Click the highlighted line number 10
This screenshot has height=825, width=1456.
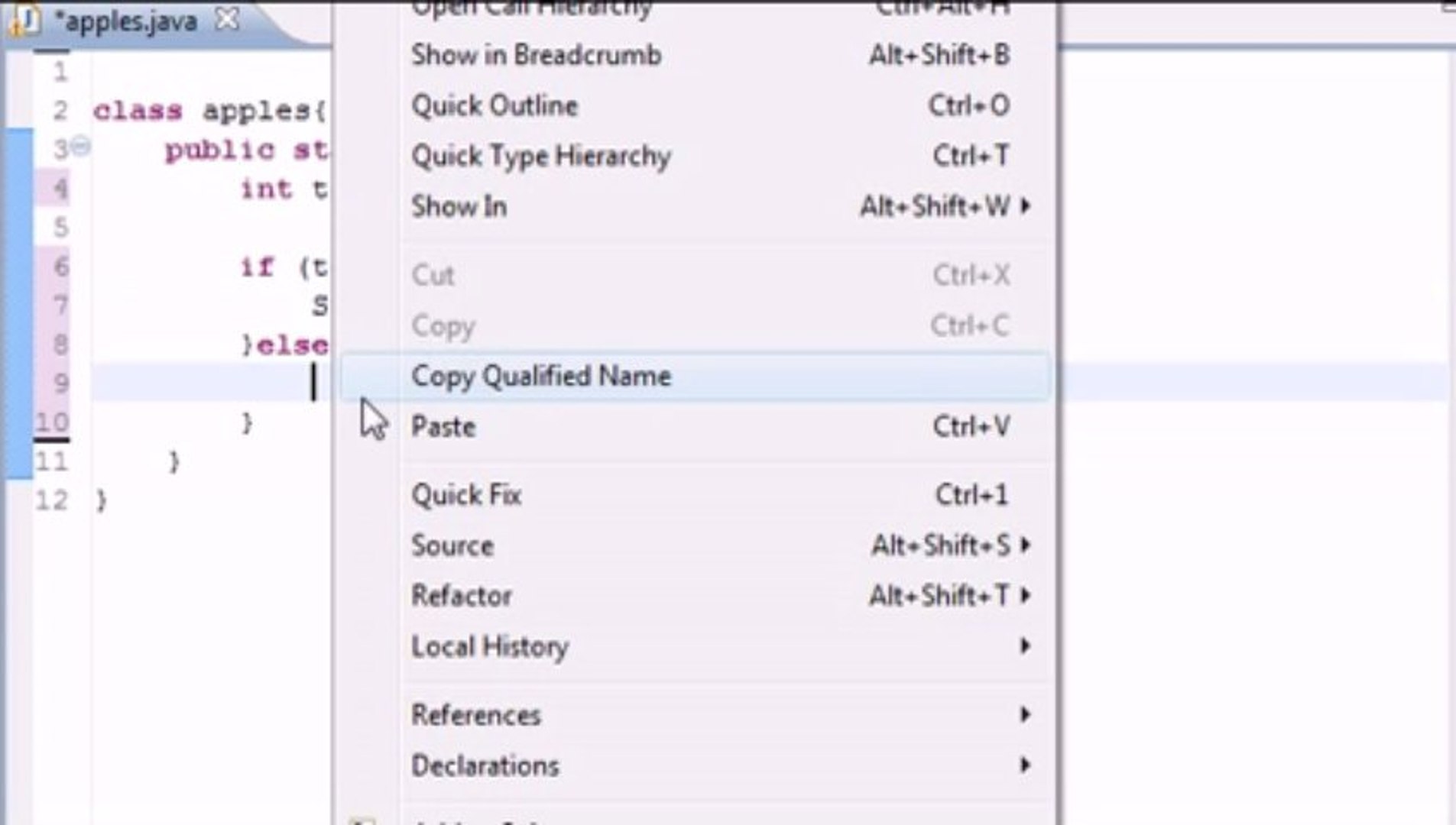55,420
